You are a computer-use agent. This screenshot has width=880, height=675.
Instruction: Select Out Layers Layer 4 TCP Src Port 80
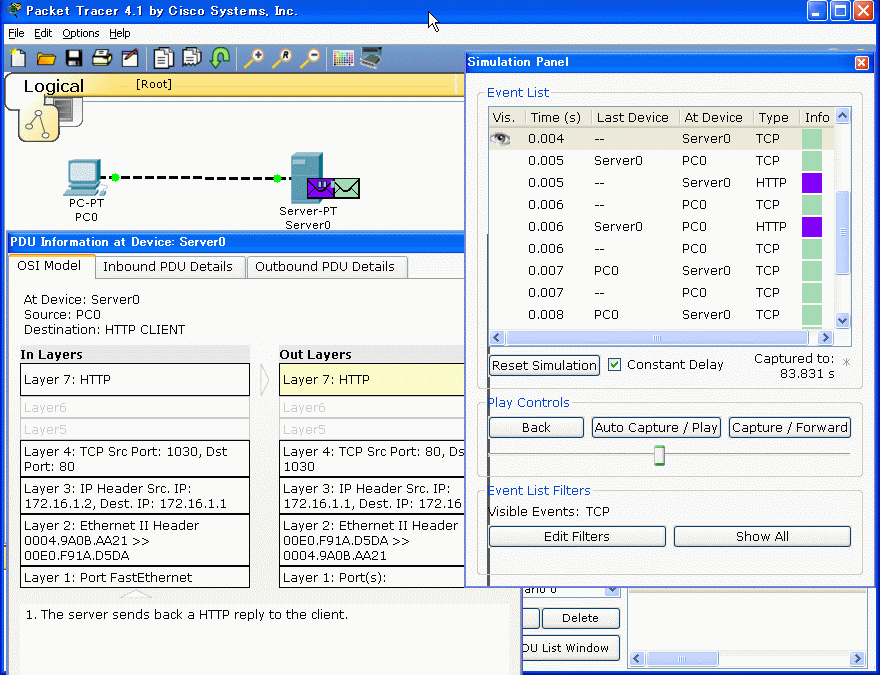tap(372, 459)
